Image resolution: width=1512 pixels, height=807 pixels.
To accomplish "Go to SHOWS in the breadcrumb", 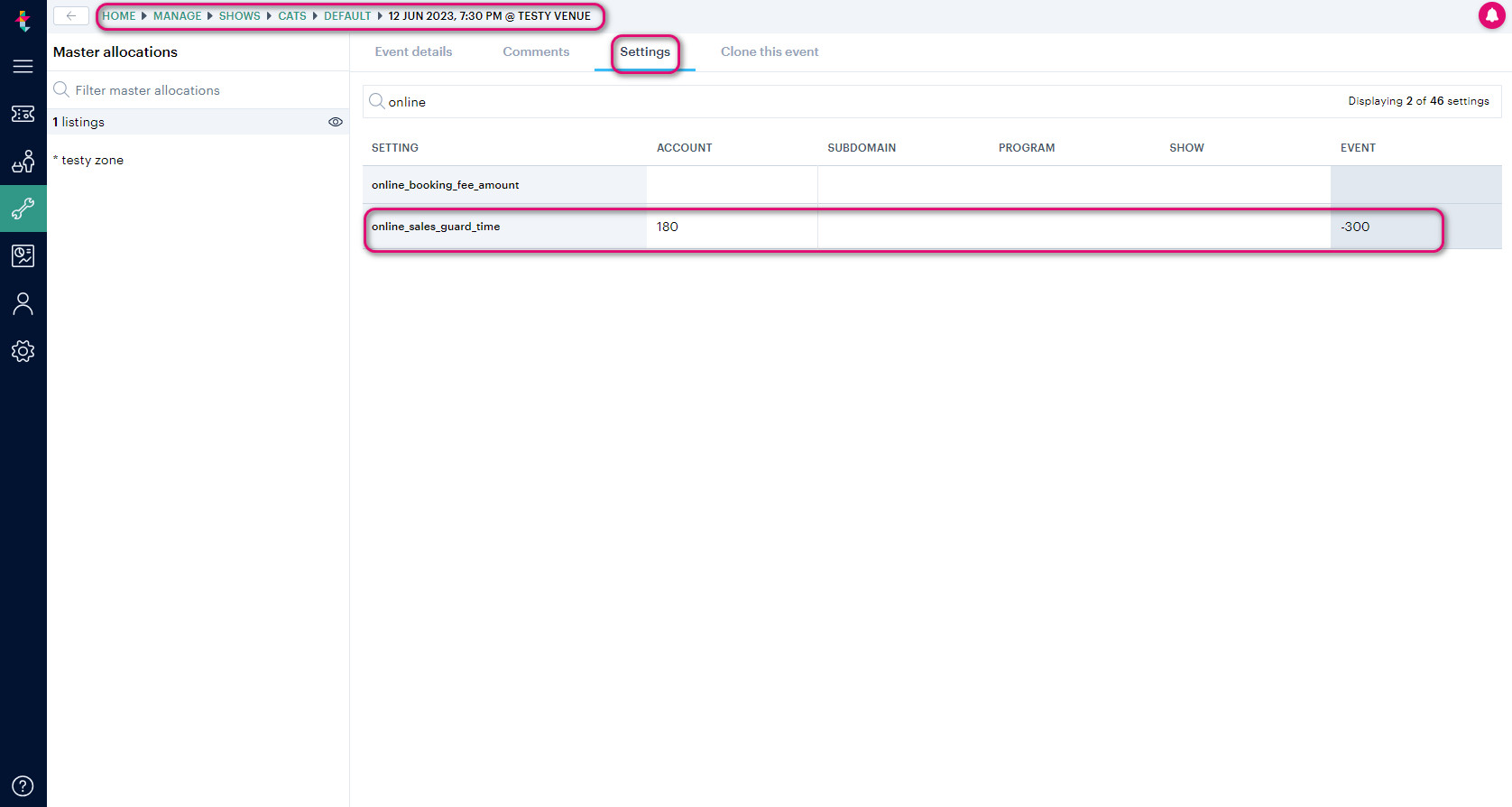I will click(240, 16).
